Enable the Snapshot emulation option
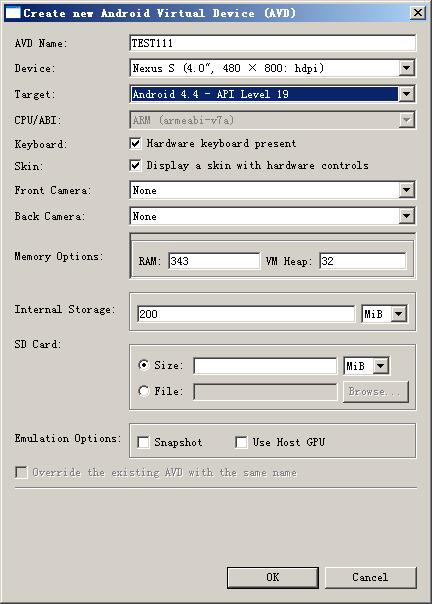432x604 pixels. pos(143,442)
